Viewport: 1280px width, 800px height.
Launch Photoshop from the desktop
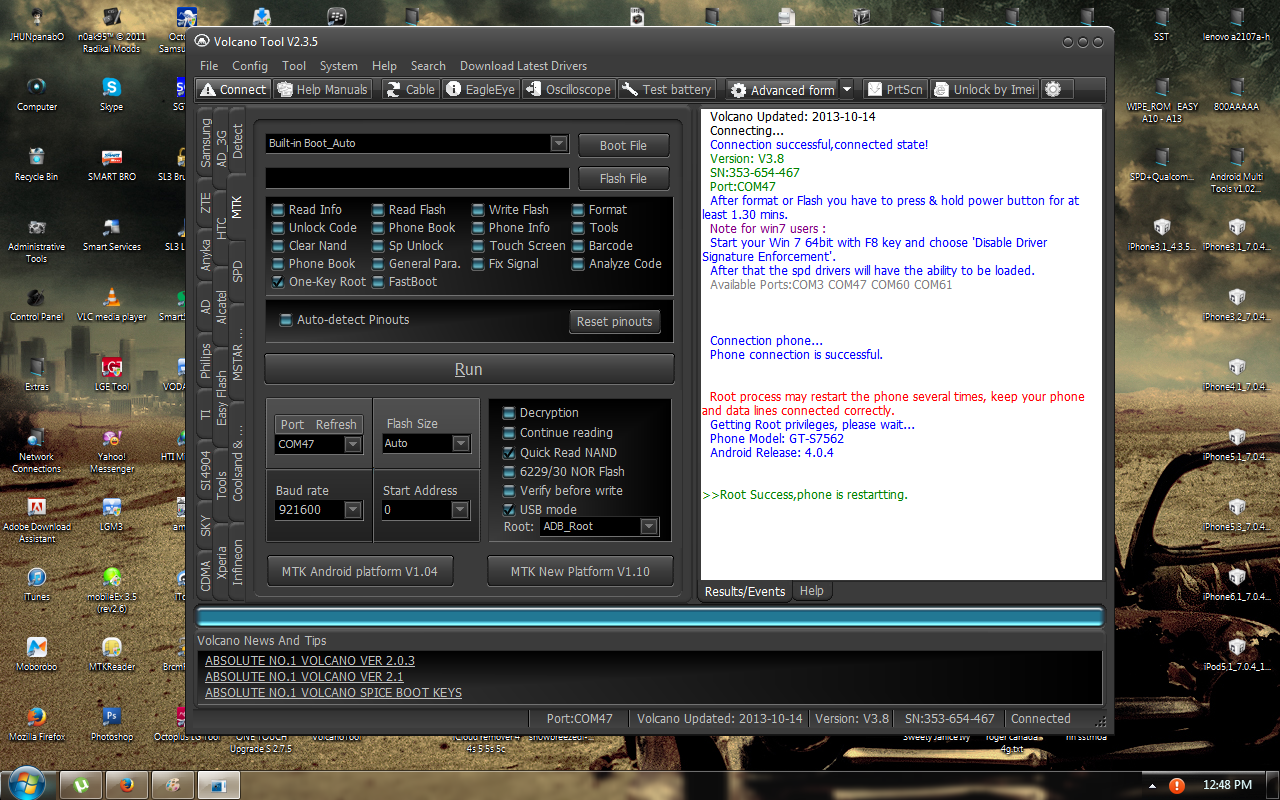(x=112, y=722)
